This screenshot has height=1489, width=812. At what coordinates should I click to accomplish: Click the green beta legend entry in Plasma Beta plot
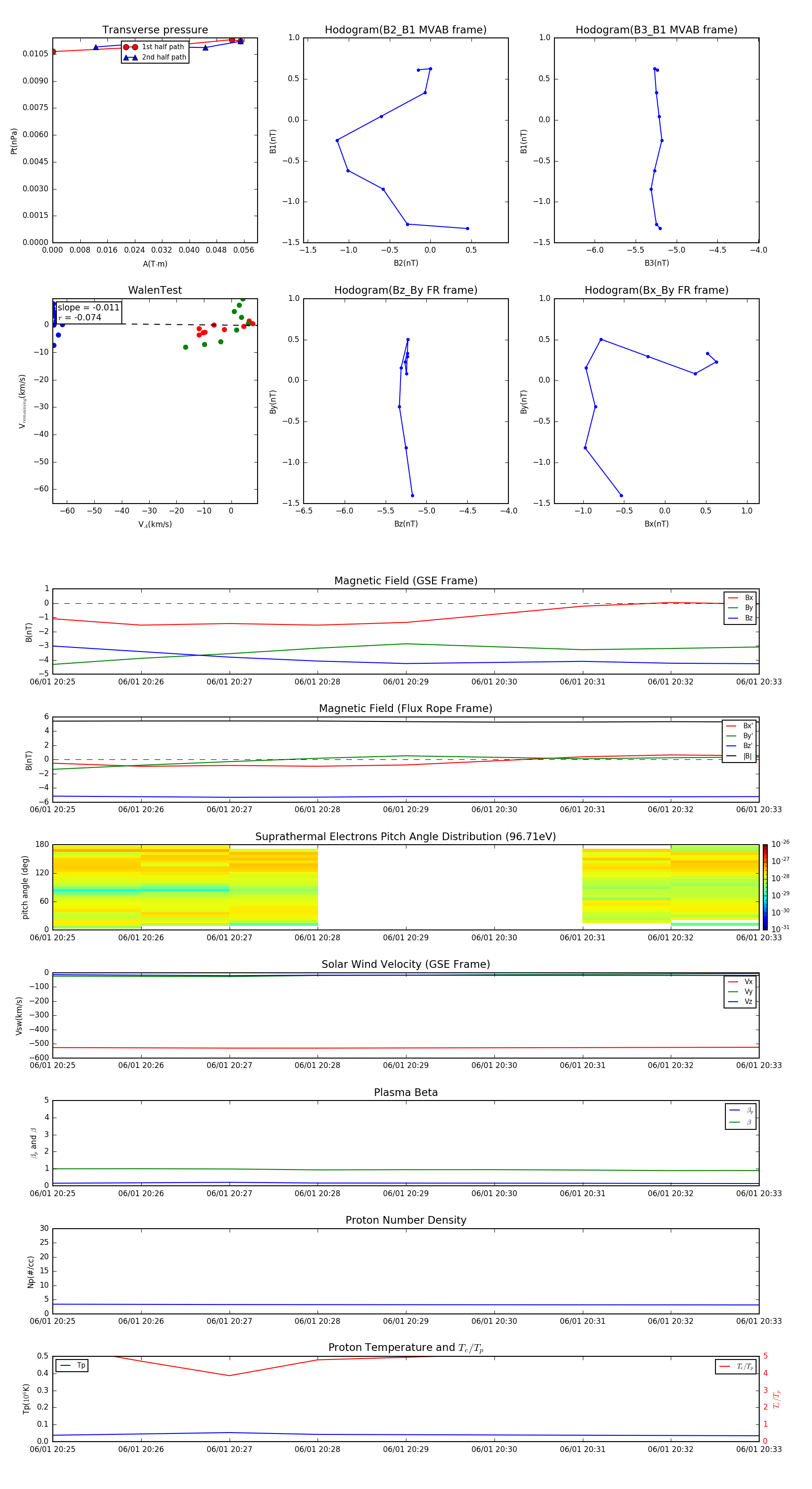pos(741,1122)
